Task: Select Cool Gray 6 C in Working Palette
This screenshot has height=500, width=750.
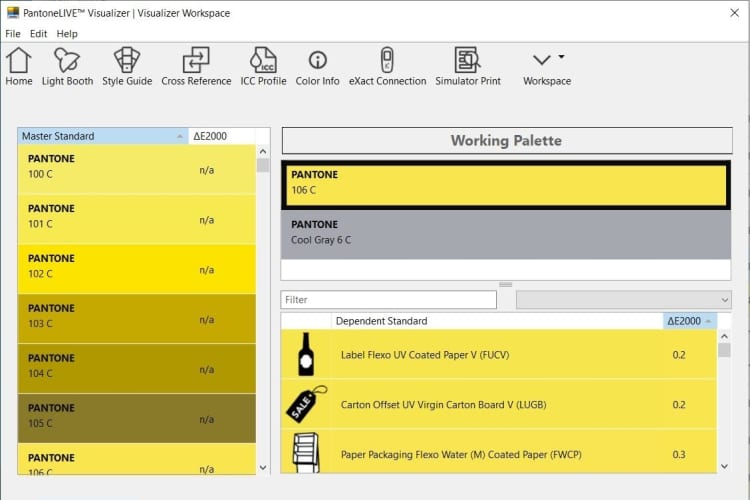Action: [506, 234]
